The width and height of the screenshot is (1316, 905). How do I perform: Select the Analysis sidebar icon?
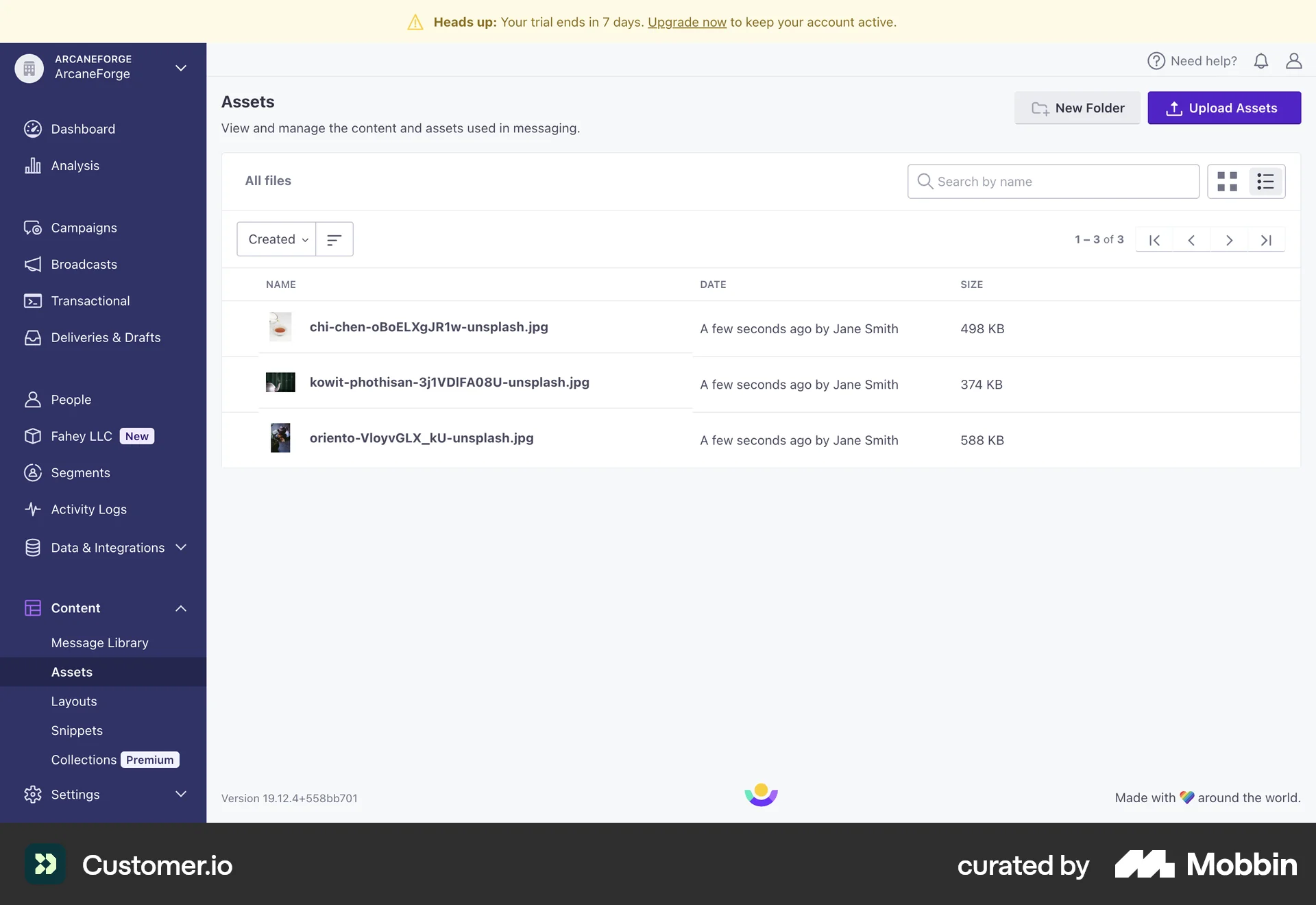point(34,165)
